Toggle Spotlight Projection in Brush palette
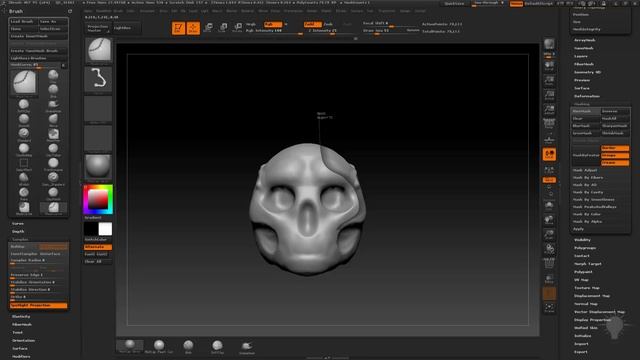This screenshot has width=640, height=360. click(x=39, y=305)
